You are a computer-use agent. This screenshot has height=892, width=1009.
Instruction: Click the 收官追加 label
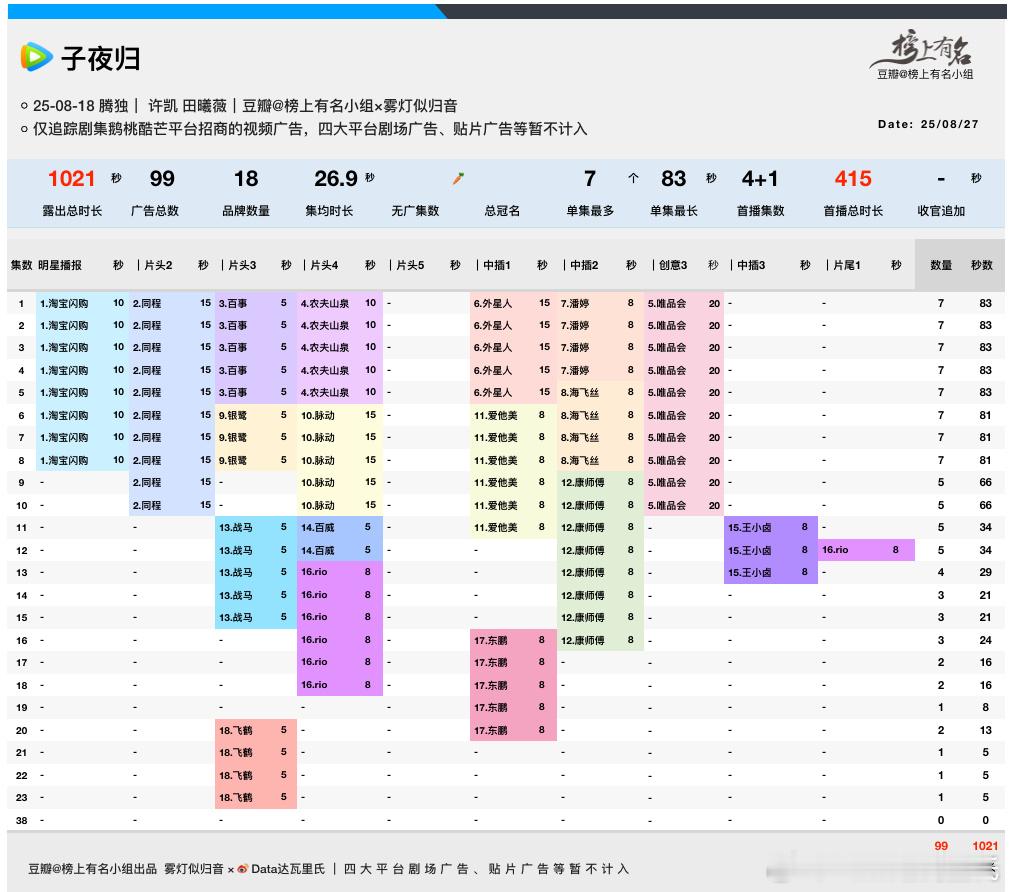pyautogui.click(x=941, y=211)
